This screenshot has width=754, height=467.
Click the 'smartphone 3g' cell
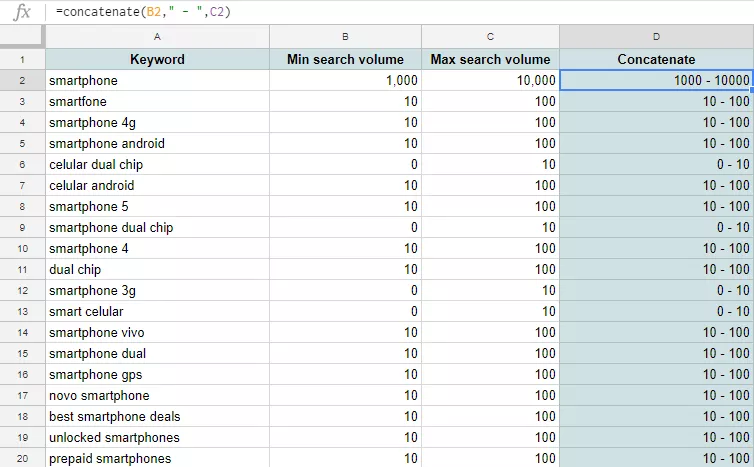157,290
